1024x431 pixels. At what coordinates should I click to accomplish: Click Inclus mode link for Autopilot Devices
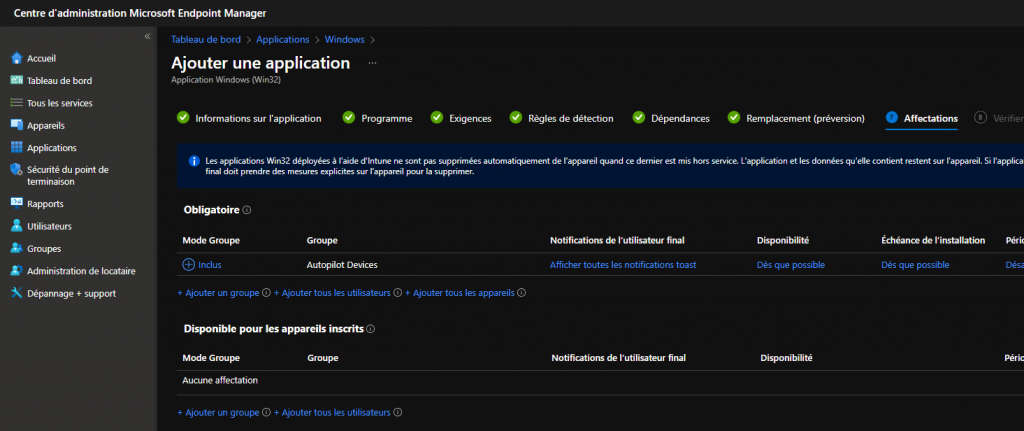[x=210, y=265]
